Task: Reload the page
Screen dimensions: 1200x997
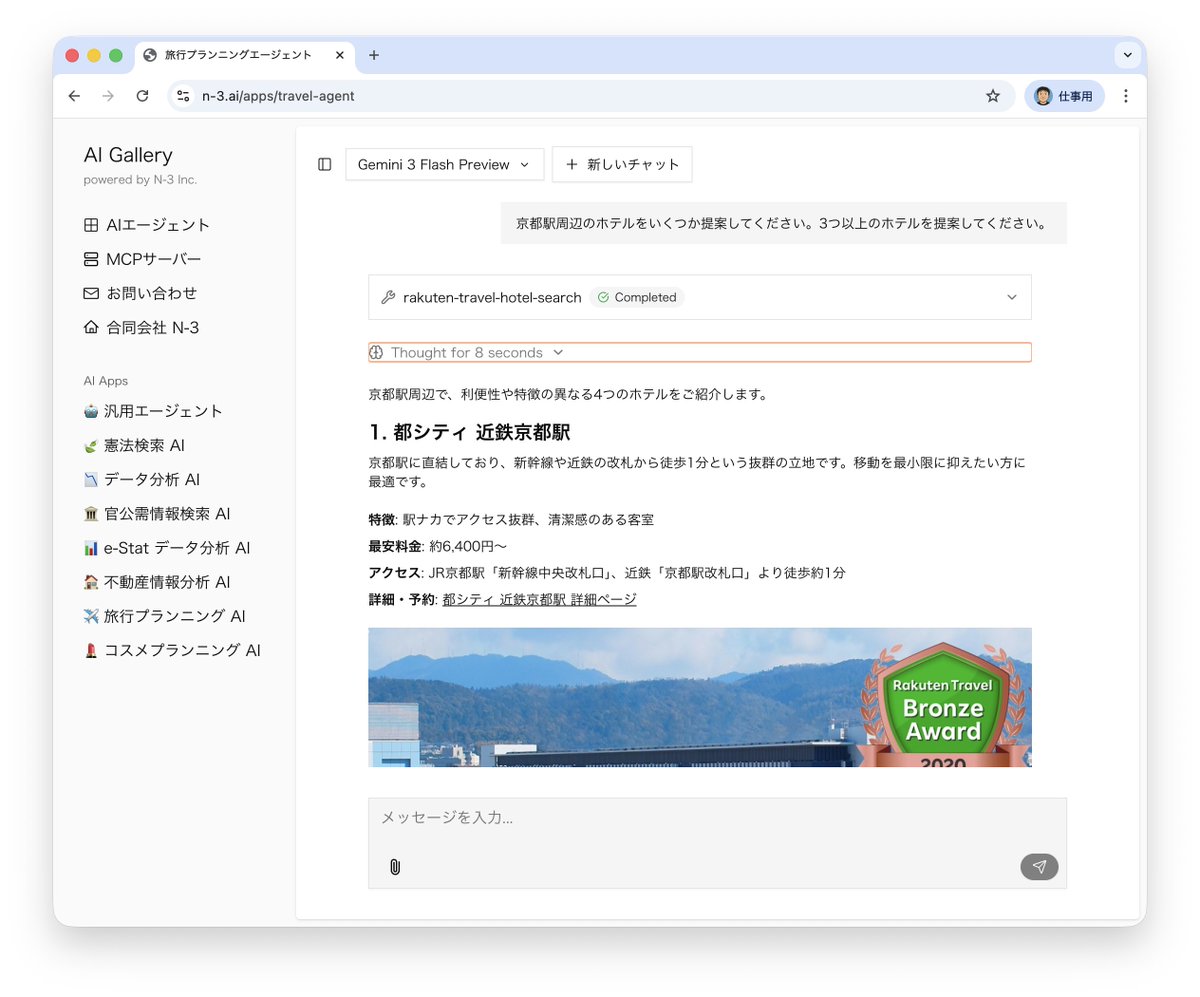Action: click(x=142, y=96)
